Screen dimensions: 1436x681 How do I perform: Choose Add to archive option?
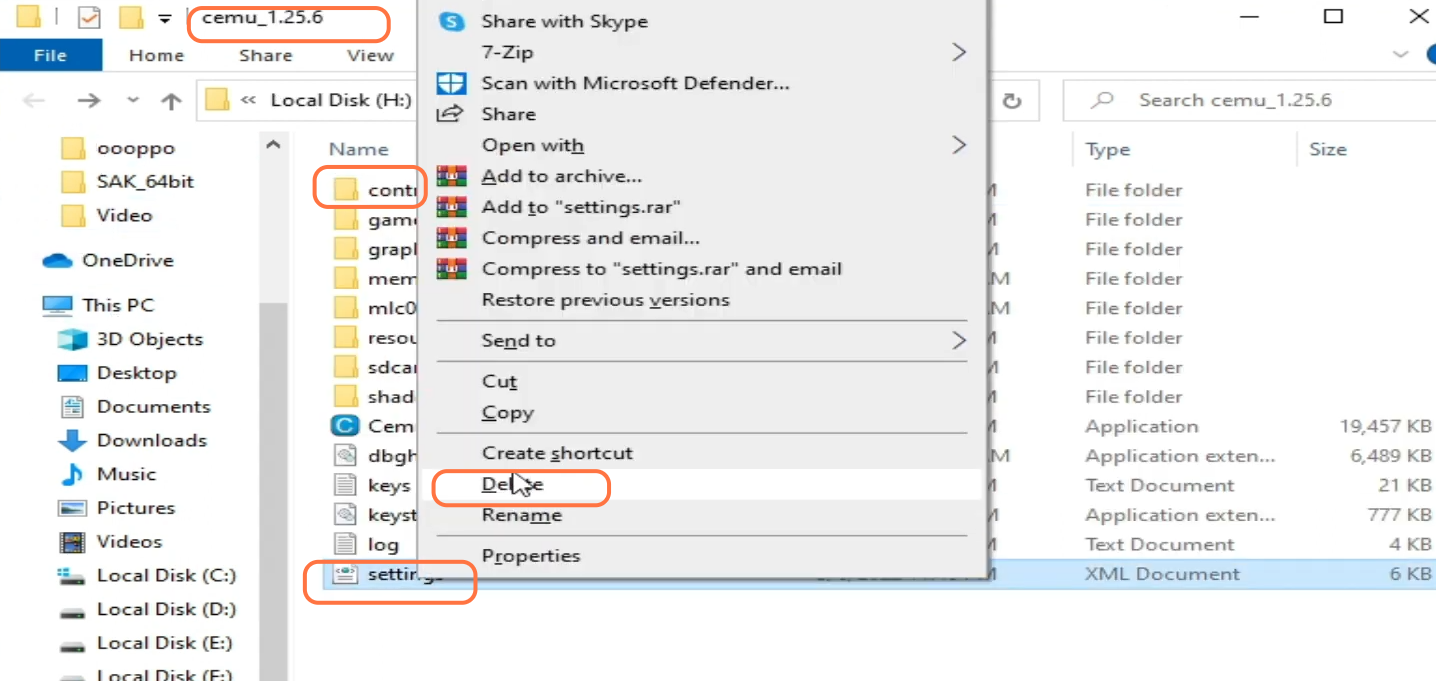tap(561, 176)
